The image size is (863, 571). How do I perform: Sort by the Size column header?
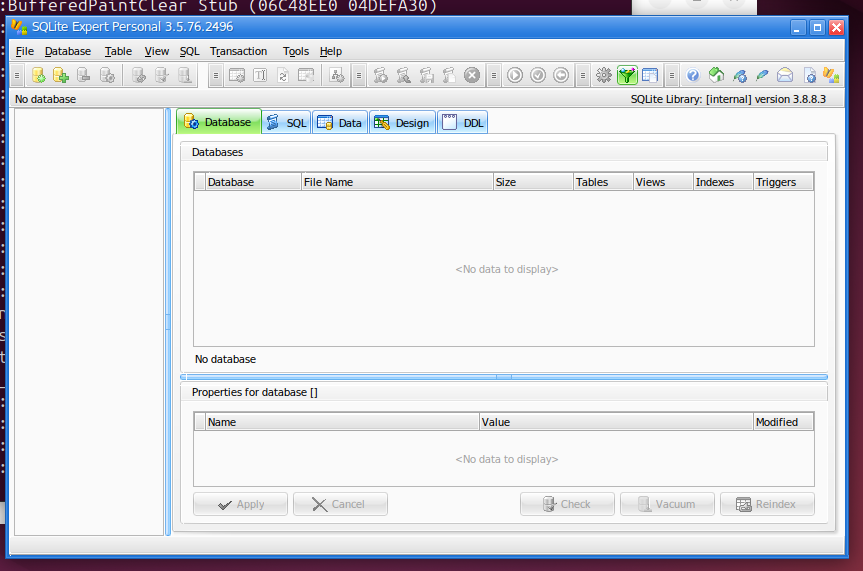tap(533, 182)
